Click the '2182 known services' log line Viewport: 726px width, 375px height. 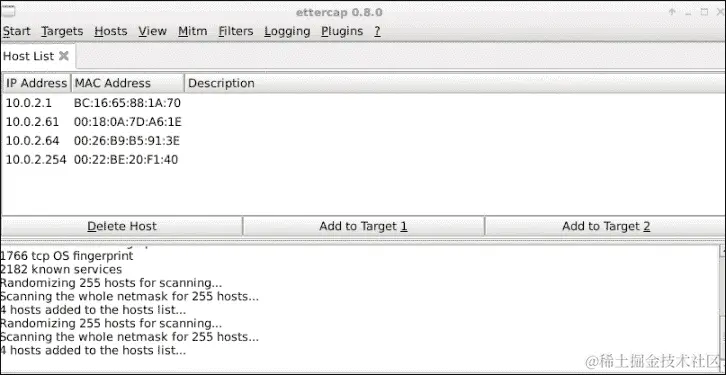coord(61,269)
